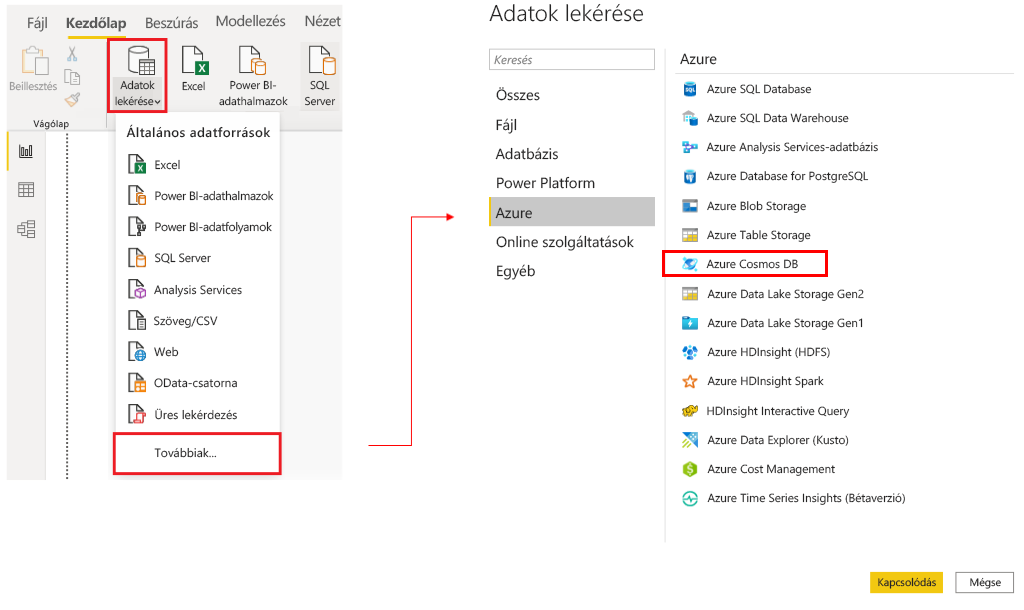Select the Fájl category in dialog

[x=571, y=125]
